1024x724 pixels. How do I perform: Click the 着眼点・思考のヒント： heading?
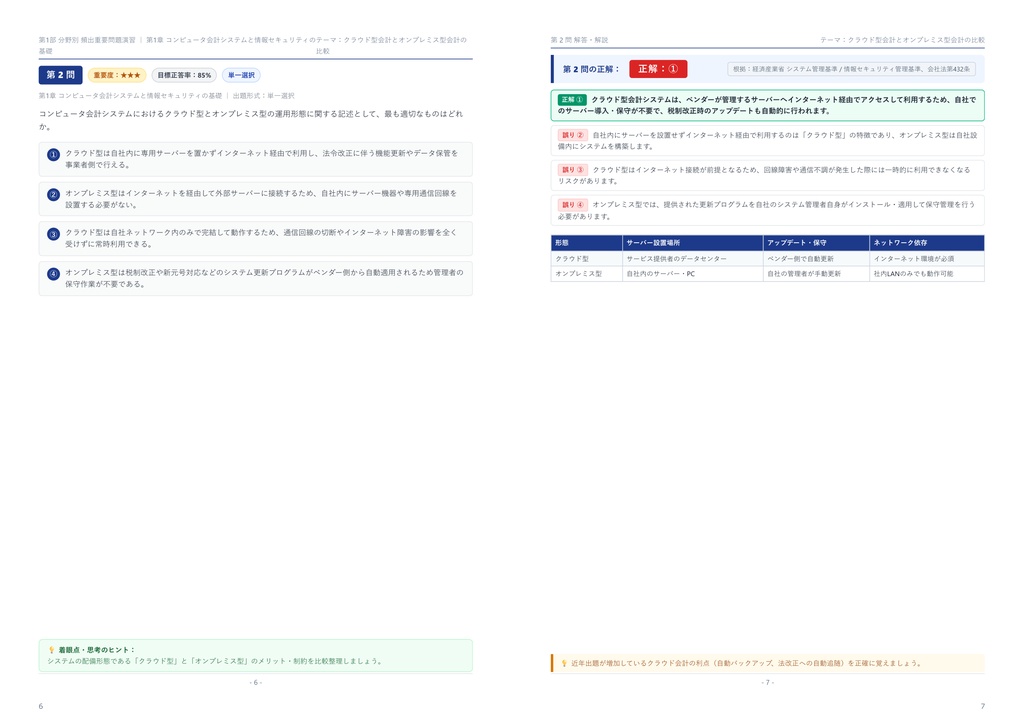pos(97,650)
